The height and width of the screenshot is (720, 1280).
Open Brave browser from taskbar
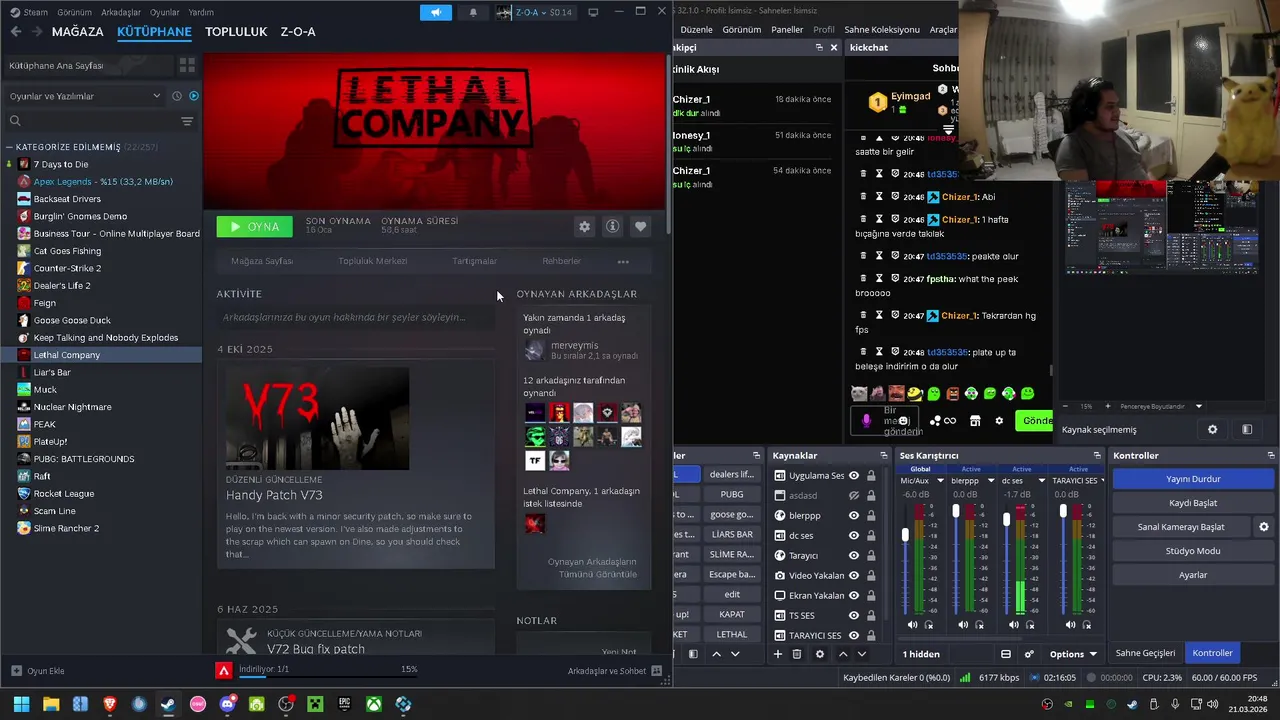click(110, 704)
